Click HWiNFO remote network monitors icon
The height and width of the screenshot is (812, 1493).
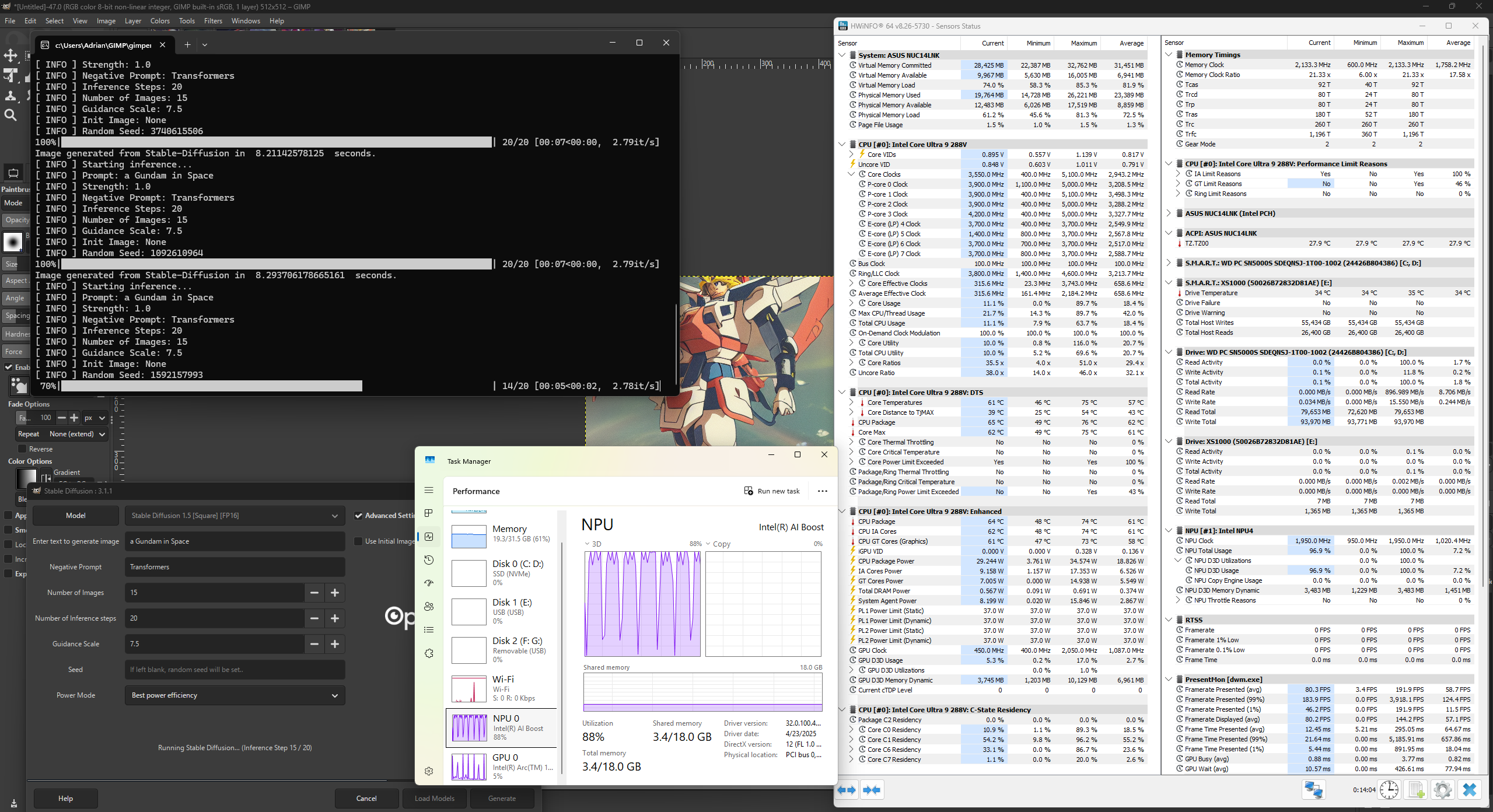(1314, 790)
